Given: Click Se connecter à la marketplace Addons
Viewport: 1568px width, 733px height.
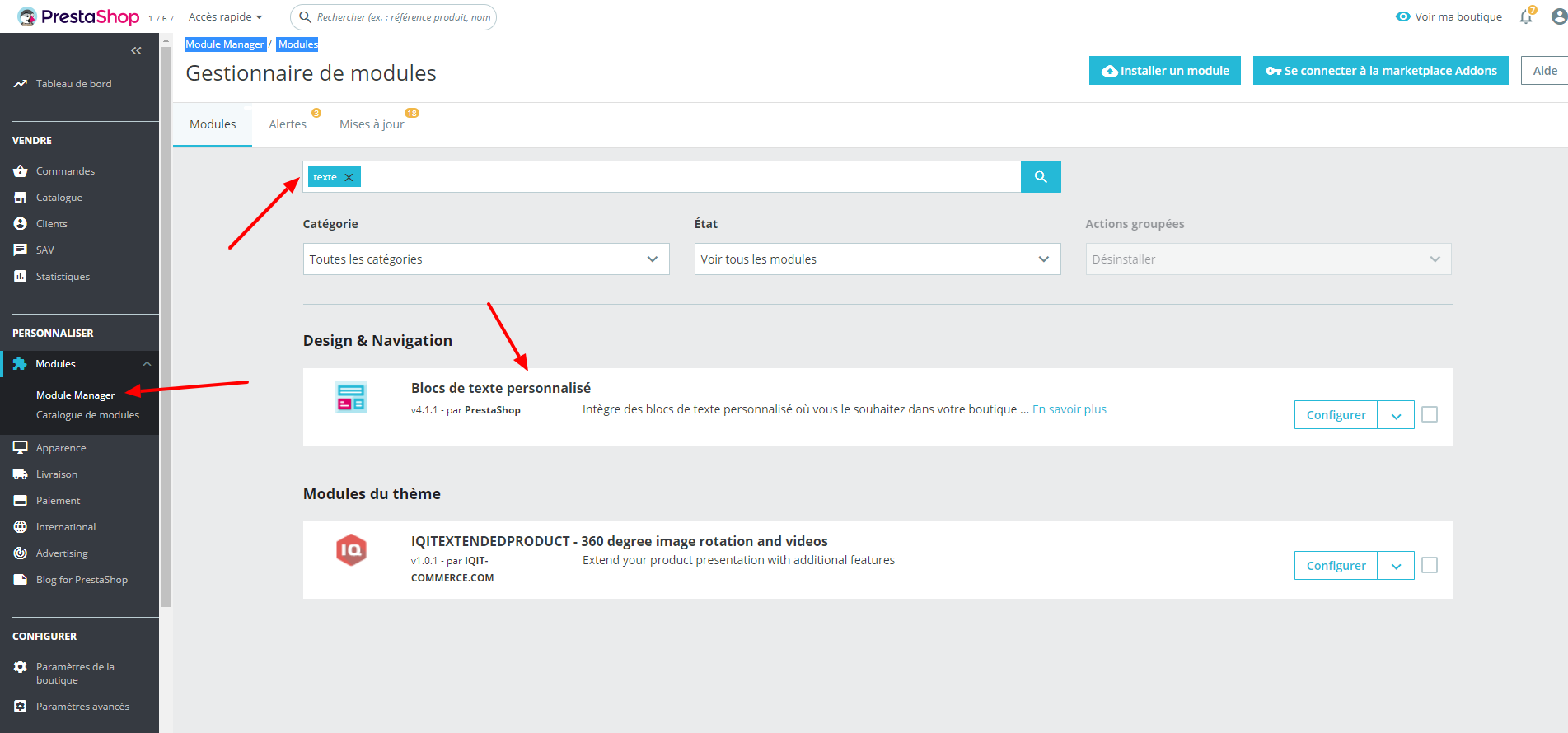Looking at the screenshot, I should 1381,71.
